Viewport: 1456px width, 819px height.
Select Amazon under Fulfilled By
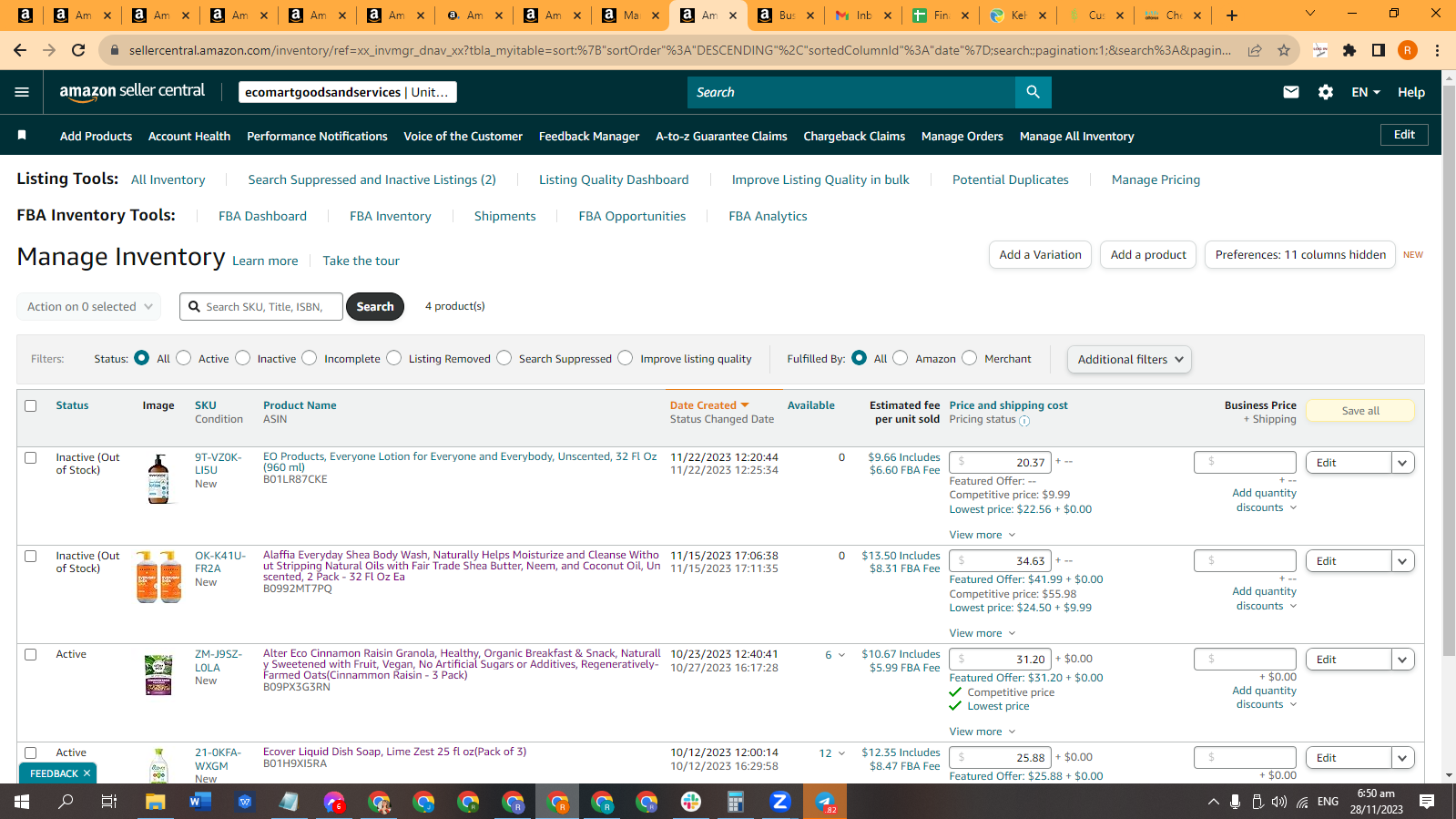point(901,358)
